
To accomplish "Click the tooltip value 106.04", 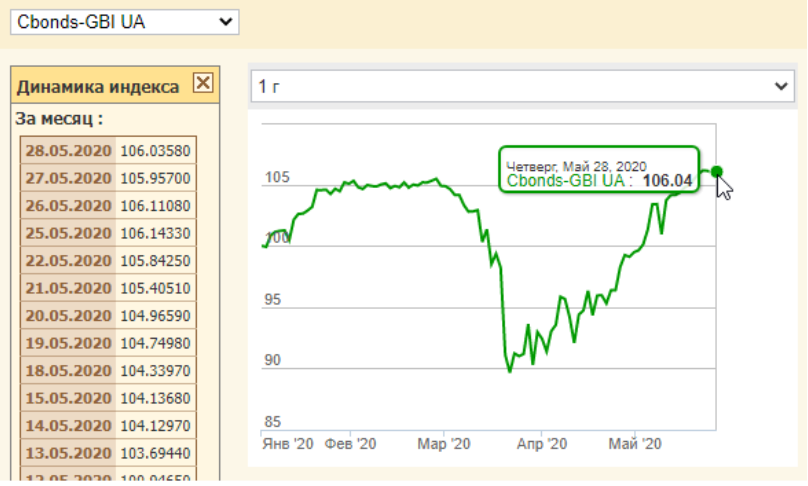I will tap(667, 181).
